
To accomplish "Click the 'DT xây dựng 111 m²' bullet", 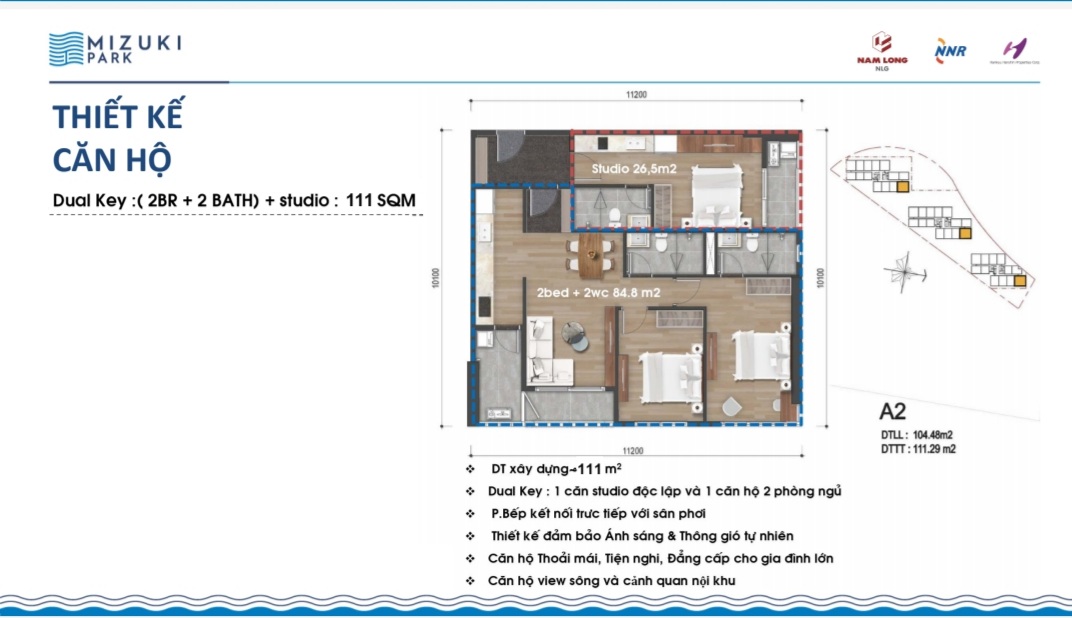I will pyautogui.click(x=556, y=467).
